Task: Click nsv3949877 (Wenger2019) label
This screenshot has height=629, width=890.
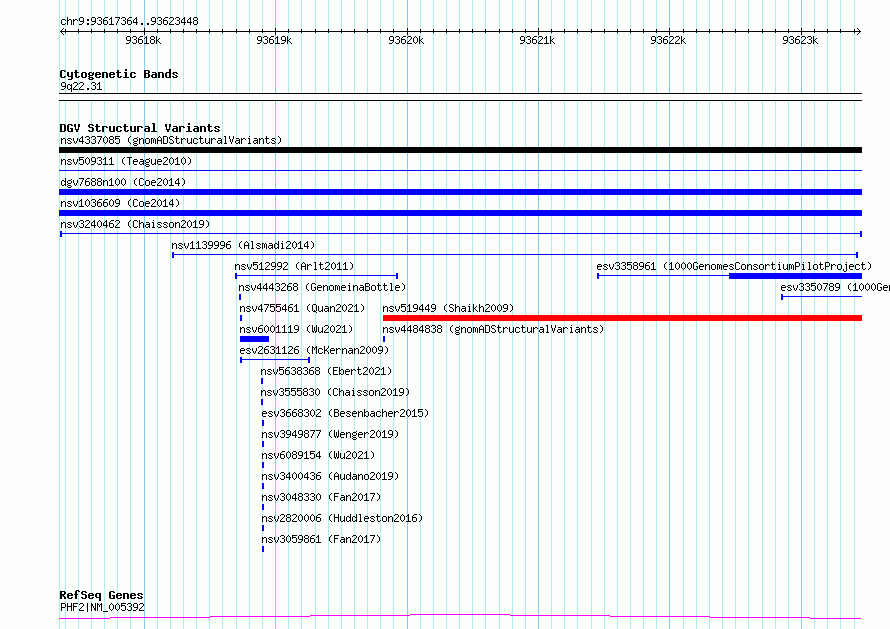Action: (x=330, y=434)
